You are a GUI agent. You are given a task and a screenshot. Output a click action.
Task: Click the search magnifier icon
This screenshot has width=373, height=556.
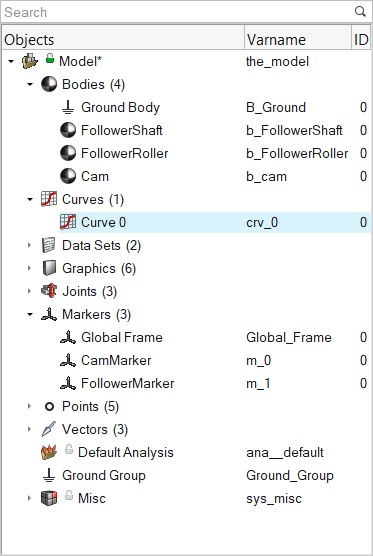[360, 12]
